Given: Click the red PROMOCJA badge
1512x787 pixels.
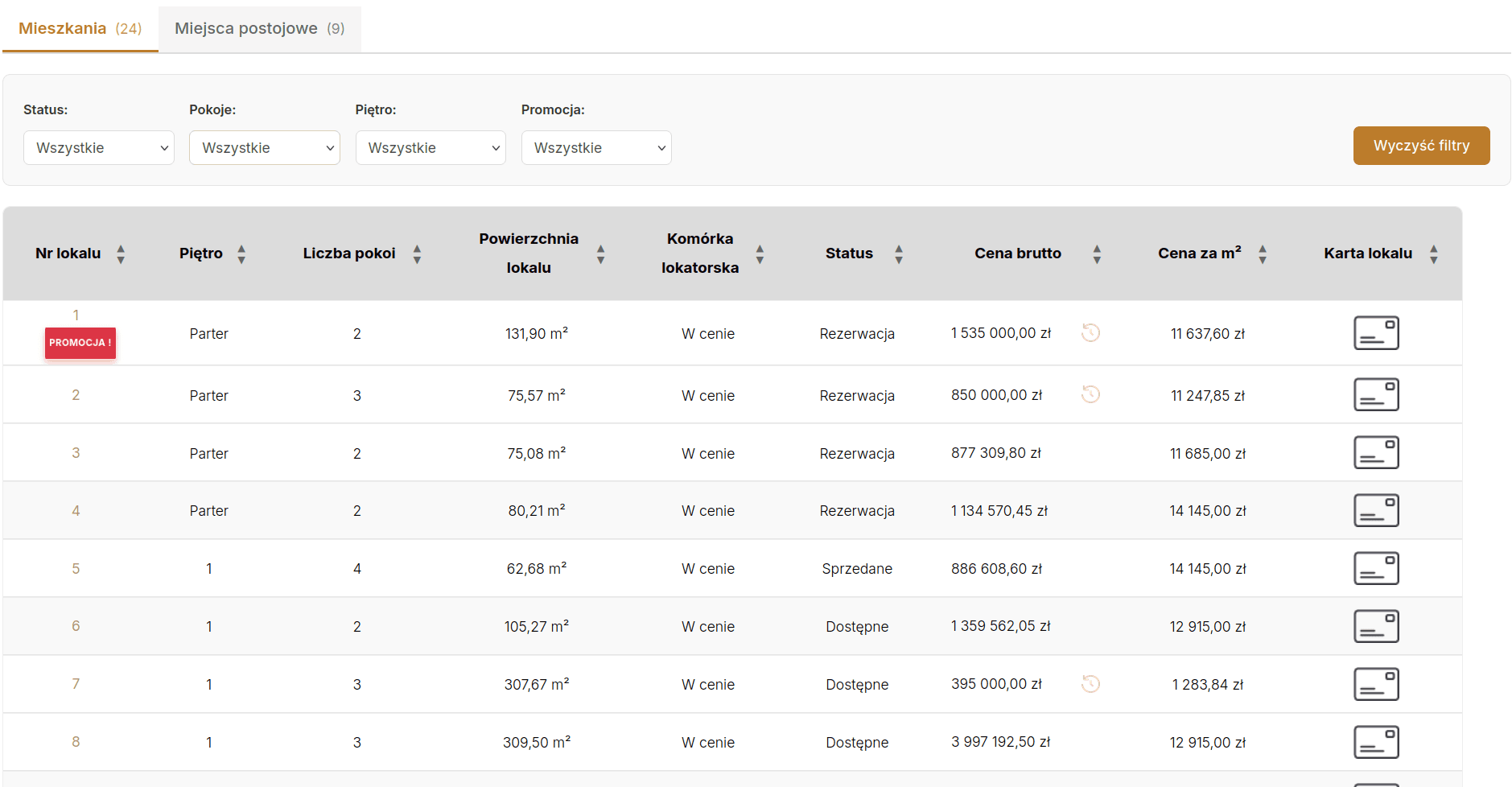Looking at the screenshot, I should tap(80, 343).
